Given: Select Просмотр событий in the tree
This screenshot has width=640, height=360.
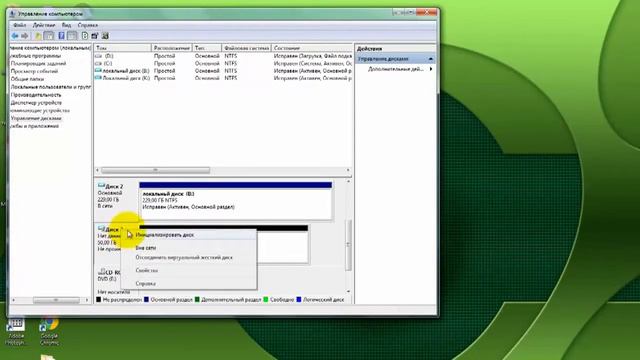Looking at the screenshot, I should pos(34,71).
